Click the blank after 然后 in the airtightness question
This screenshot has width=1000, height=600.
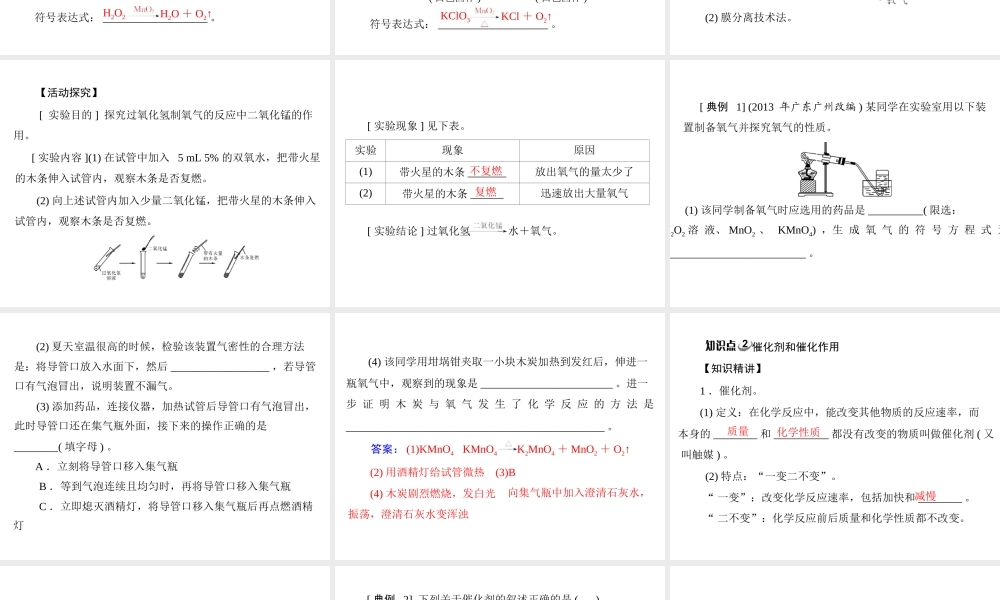220,367
